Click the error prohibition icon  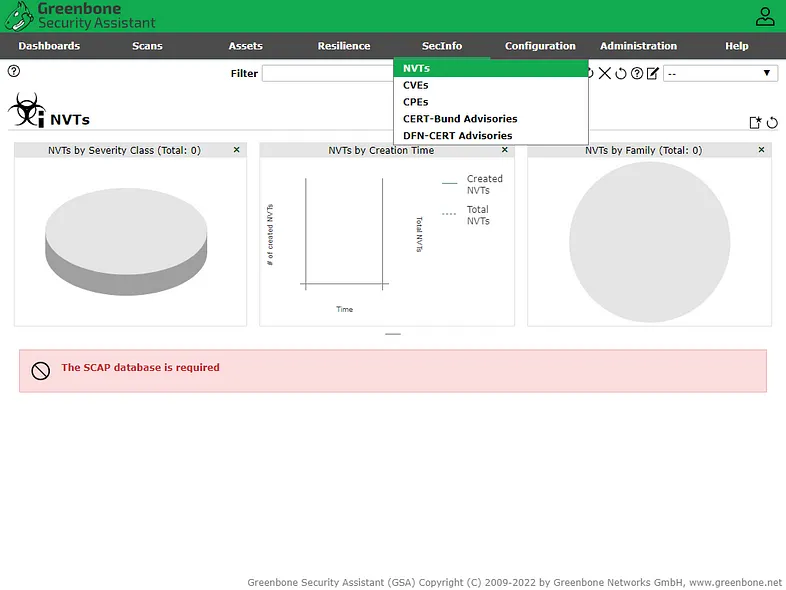click(41, 371)
